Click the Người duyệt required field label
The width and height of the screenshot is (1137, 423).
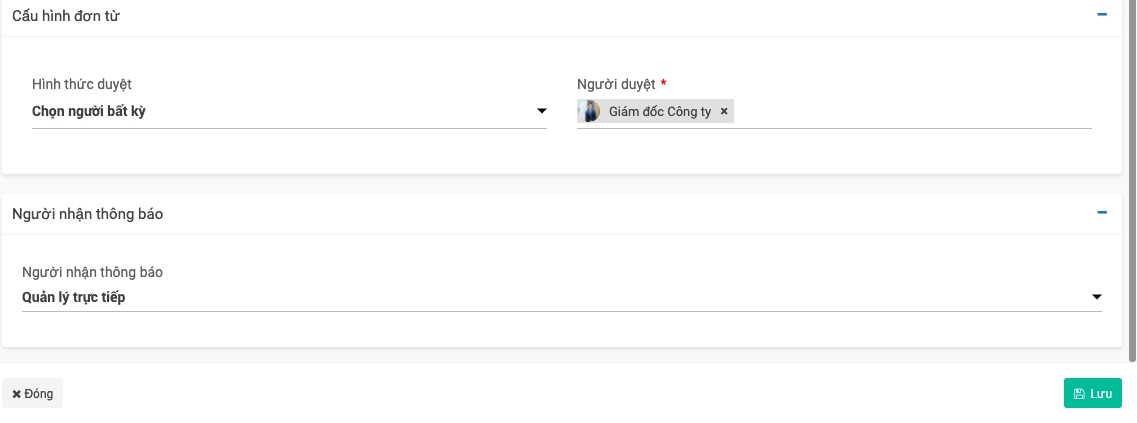[616, 85]
